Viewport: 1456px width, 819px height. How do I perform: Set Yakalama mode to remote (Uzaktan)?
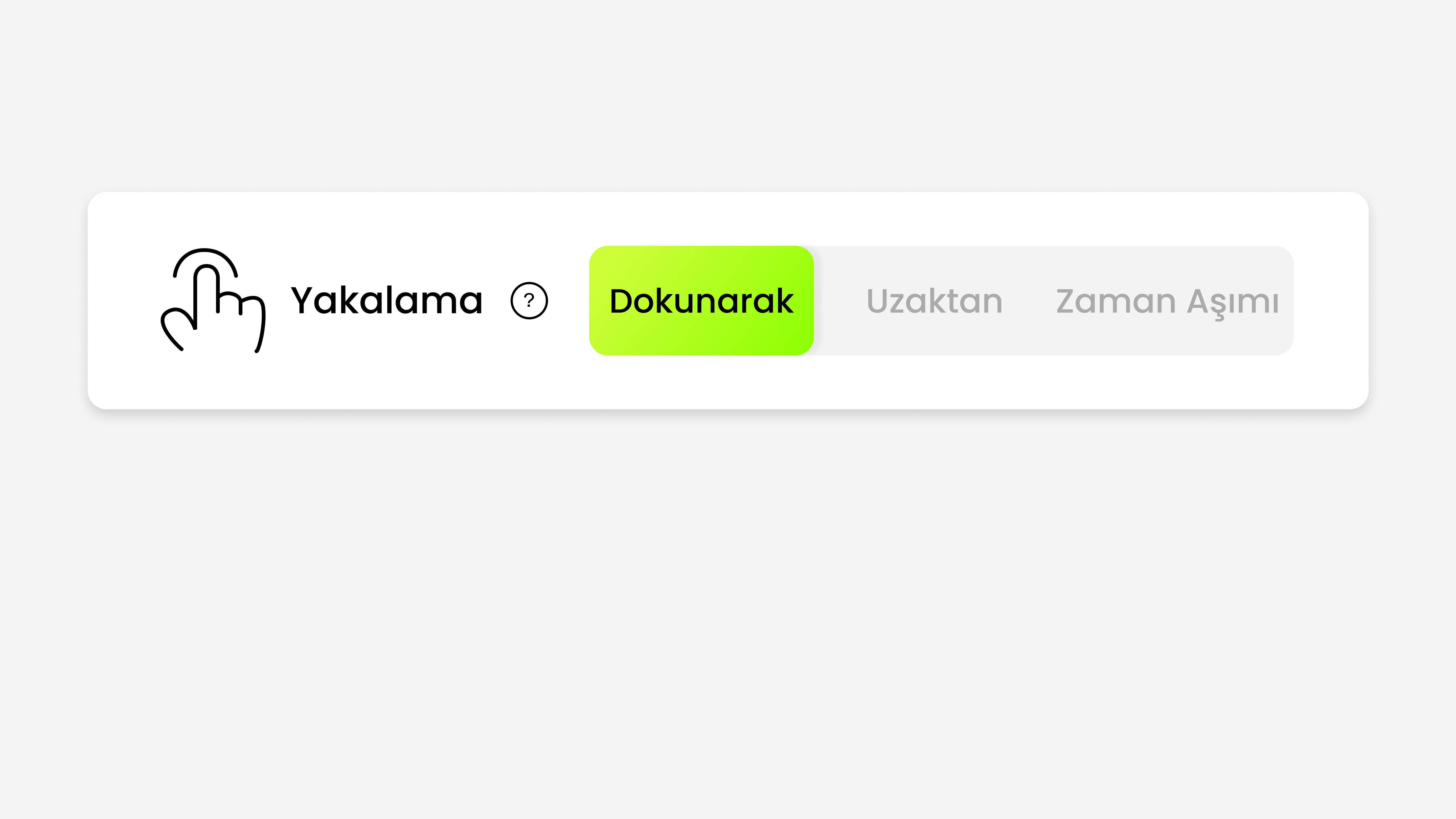tap(934, 301)
